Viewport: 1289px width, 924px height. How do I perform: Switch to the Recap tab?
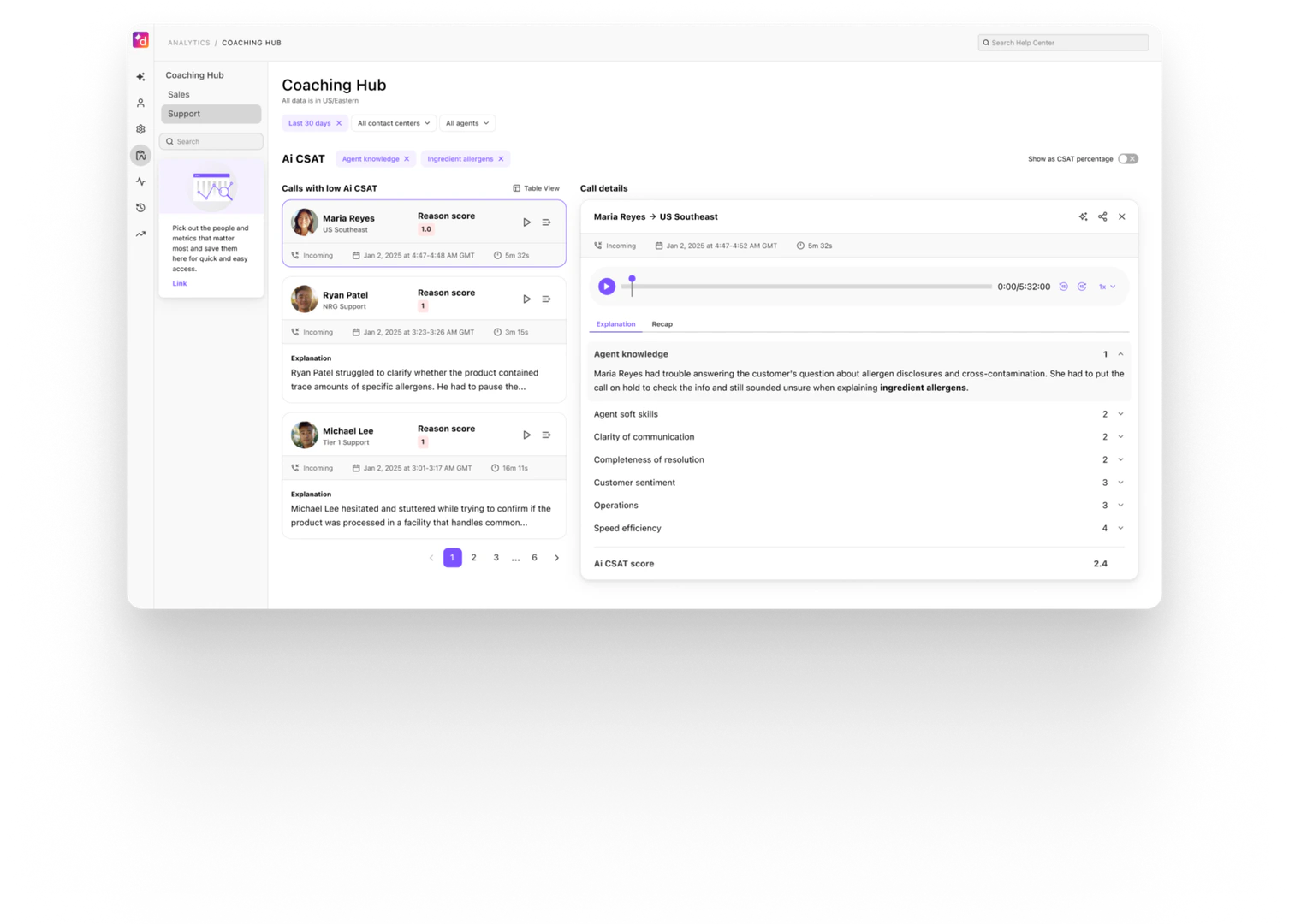662,324
